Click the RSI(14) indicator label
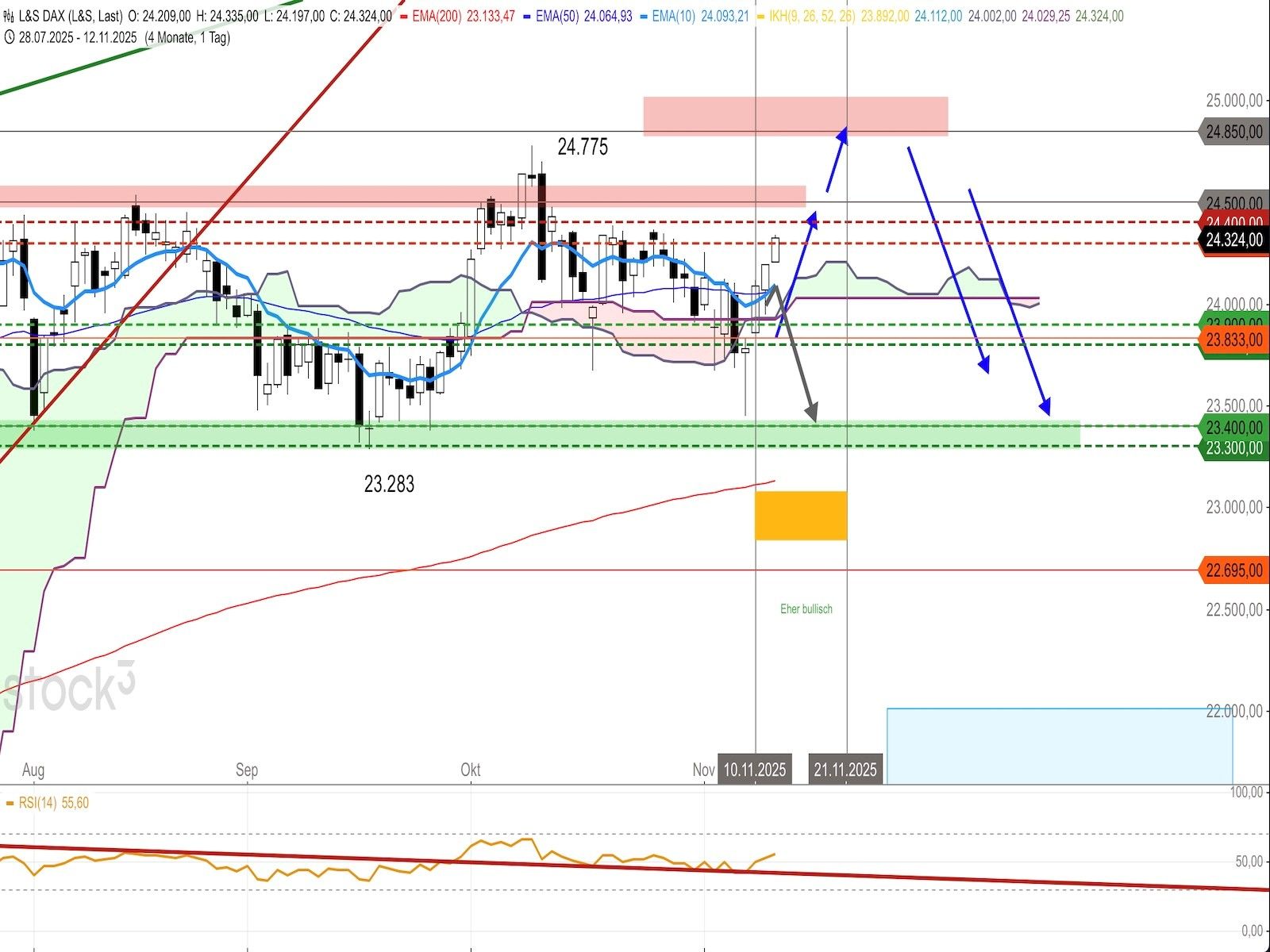The image size is (1270, 952). [37, 803]
